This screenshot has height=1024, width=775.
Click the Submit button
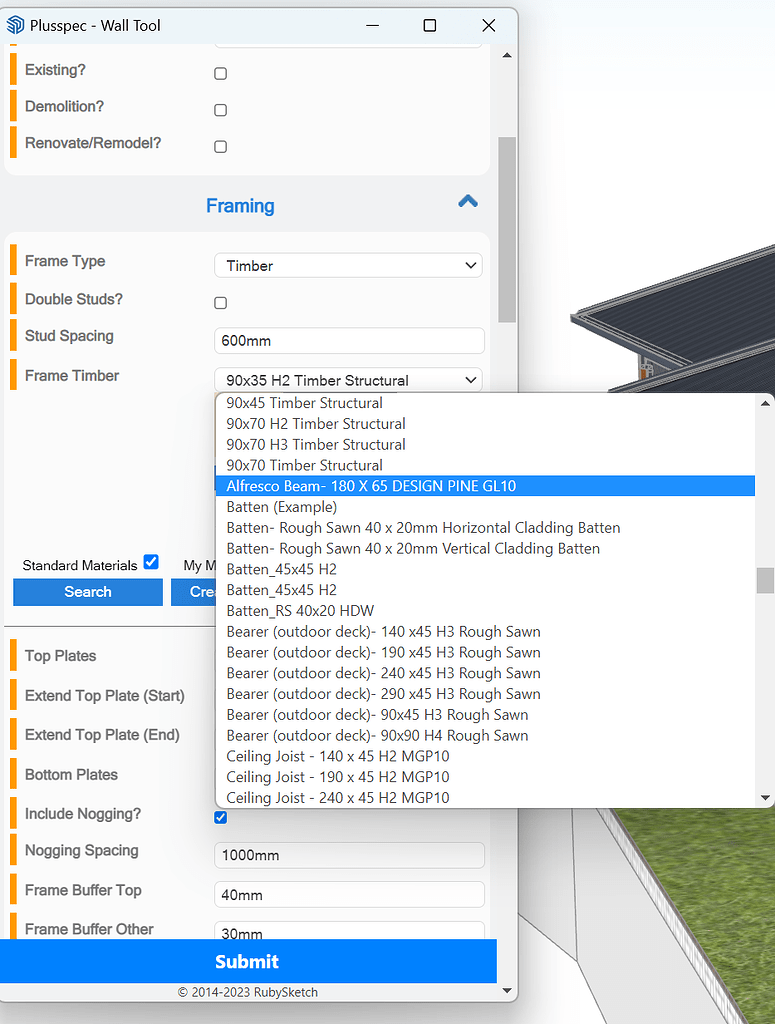coord(247,961)
